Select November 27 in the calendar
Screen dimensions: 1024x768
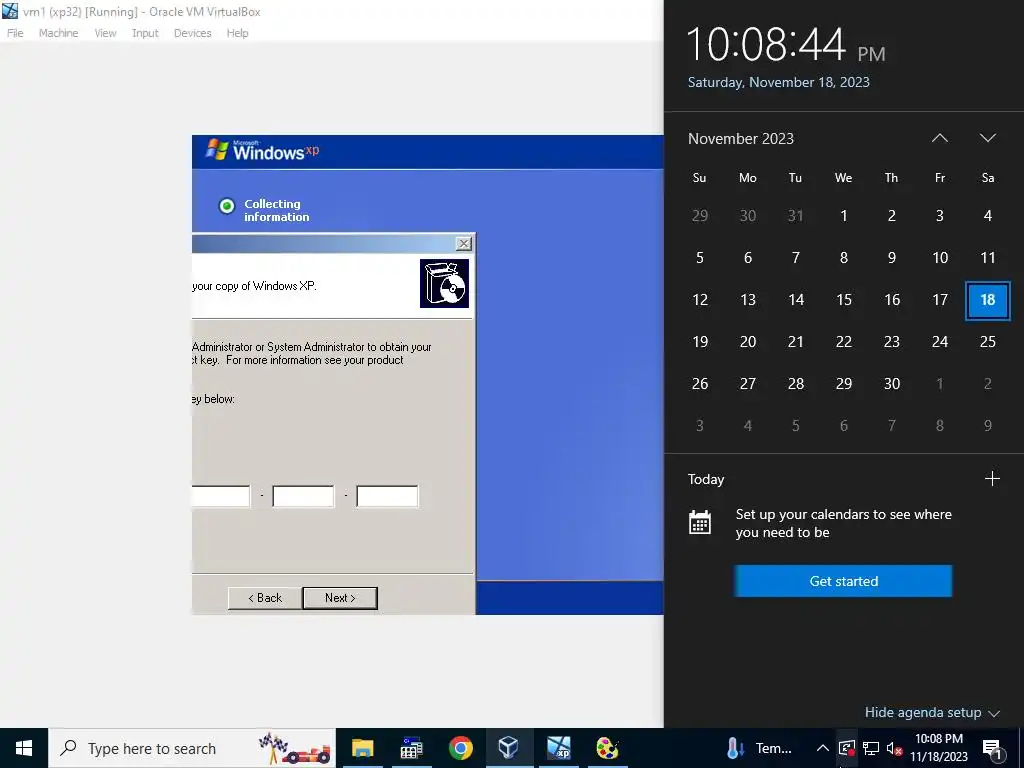(748, 383)
